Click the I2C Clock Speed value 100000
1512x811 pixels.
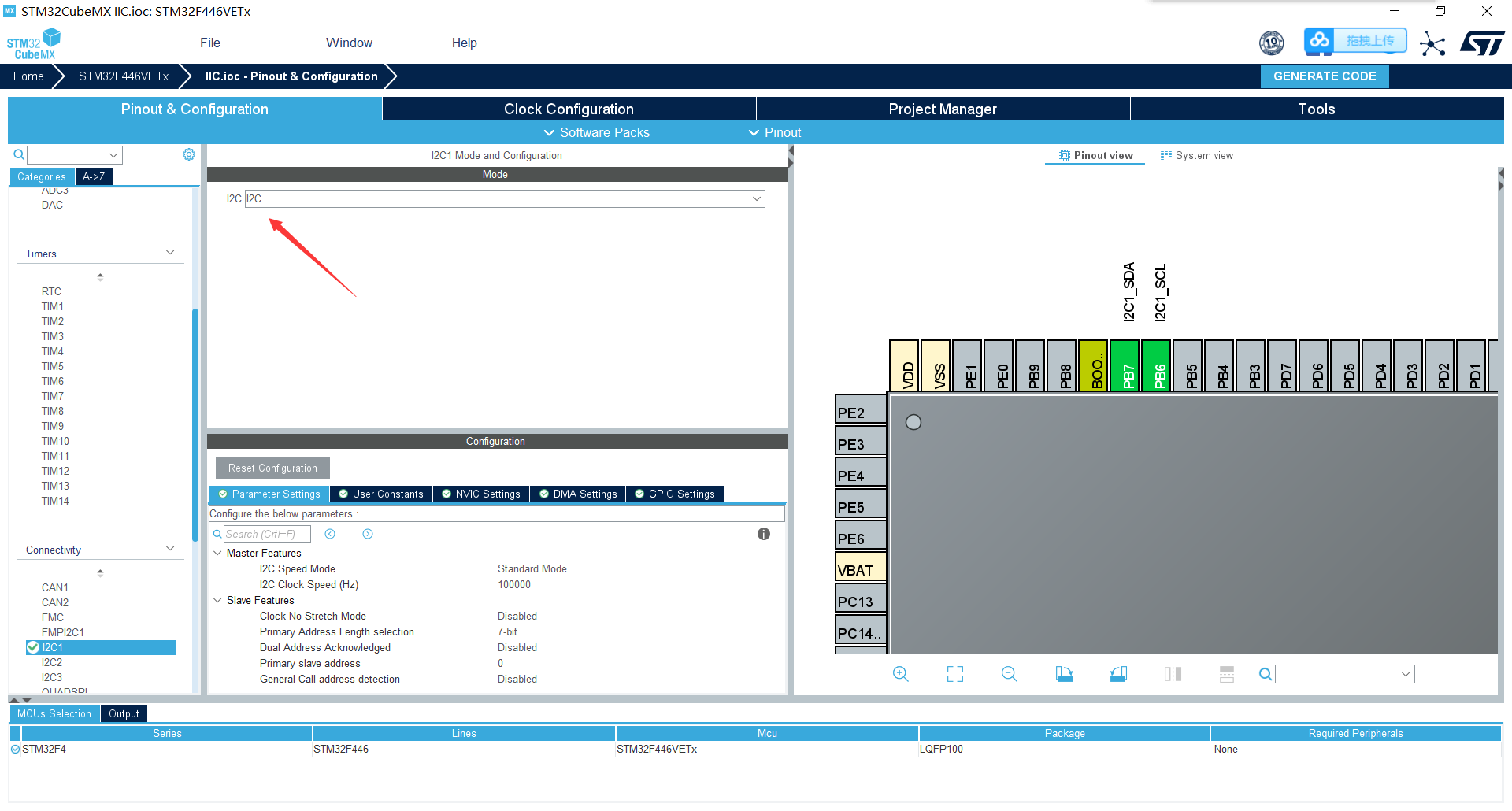514,584
